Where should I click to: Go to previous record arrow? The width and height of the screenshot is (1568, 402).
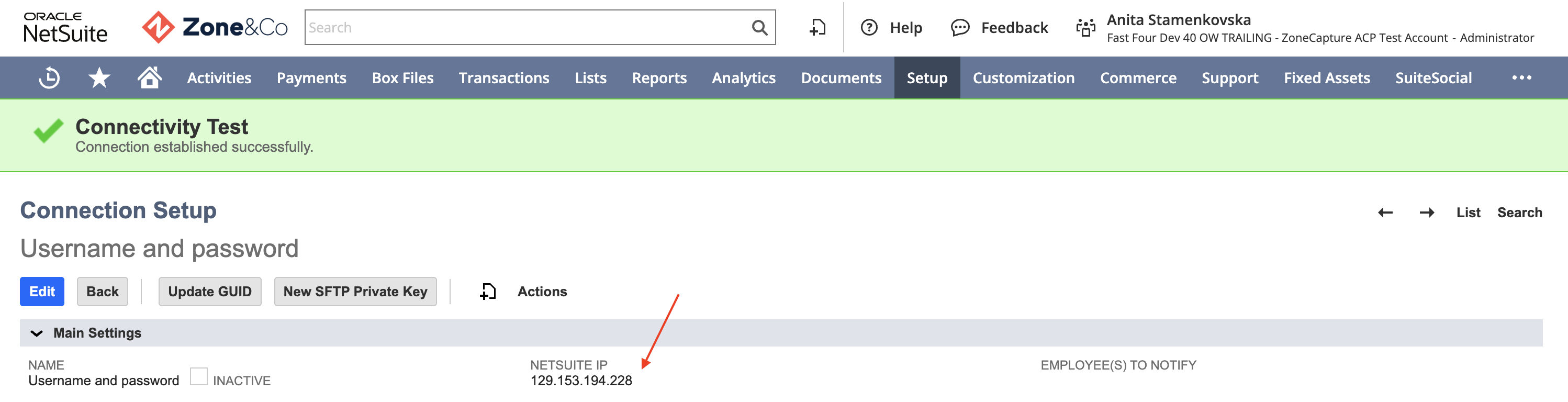point(1385,213)
